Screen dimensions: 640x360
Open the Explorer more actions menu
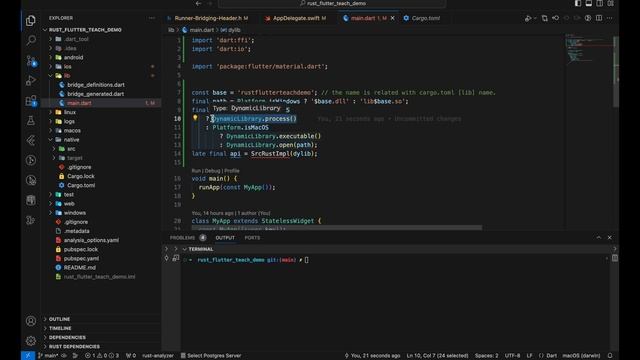pos(152,18)
